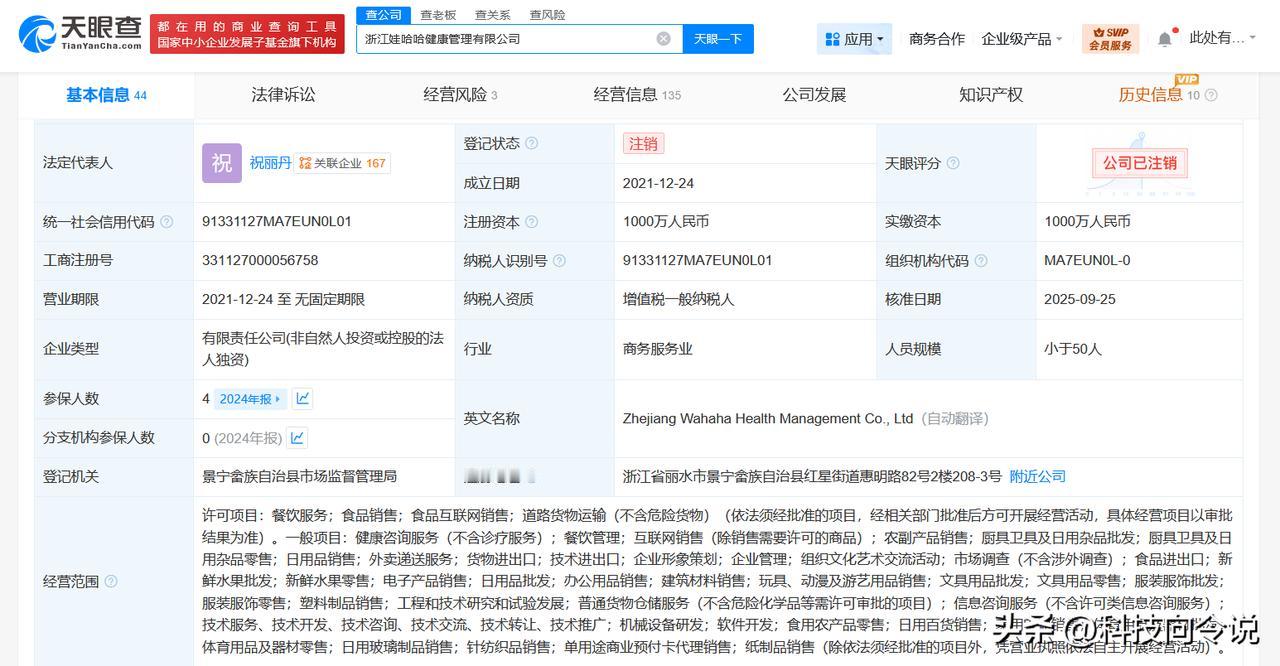This screenshot has height=666, width=1280.
Task: Click the 天眼一下 search button
Action: 718,39
